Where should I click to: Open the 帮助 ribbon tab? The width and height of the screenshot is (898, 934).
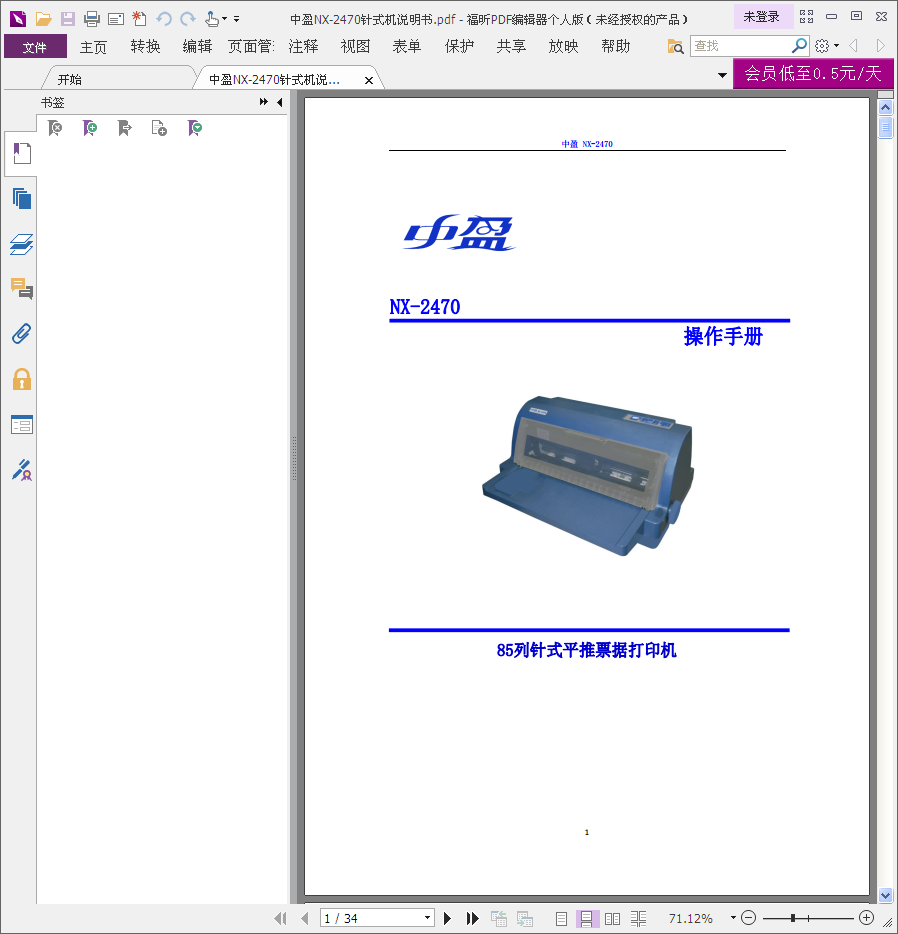pyautogui.click(x=616, y=46)
